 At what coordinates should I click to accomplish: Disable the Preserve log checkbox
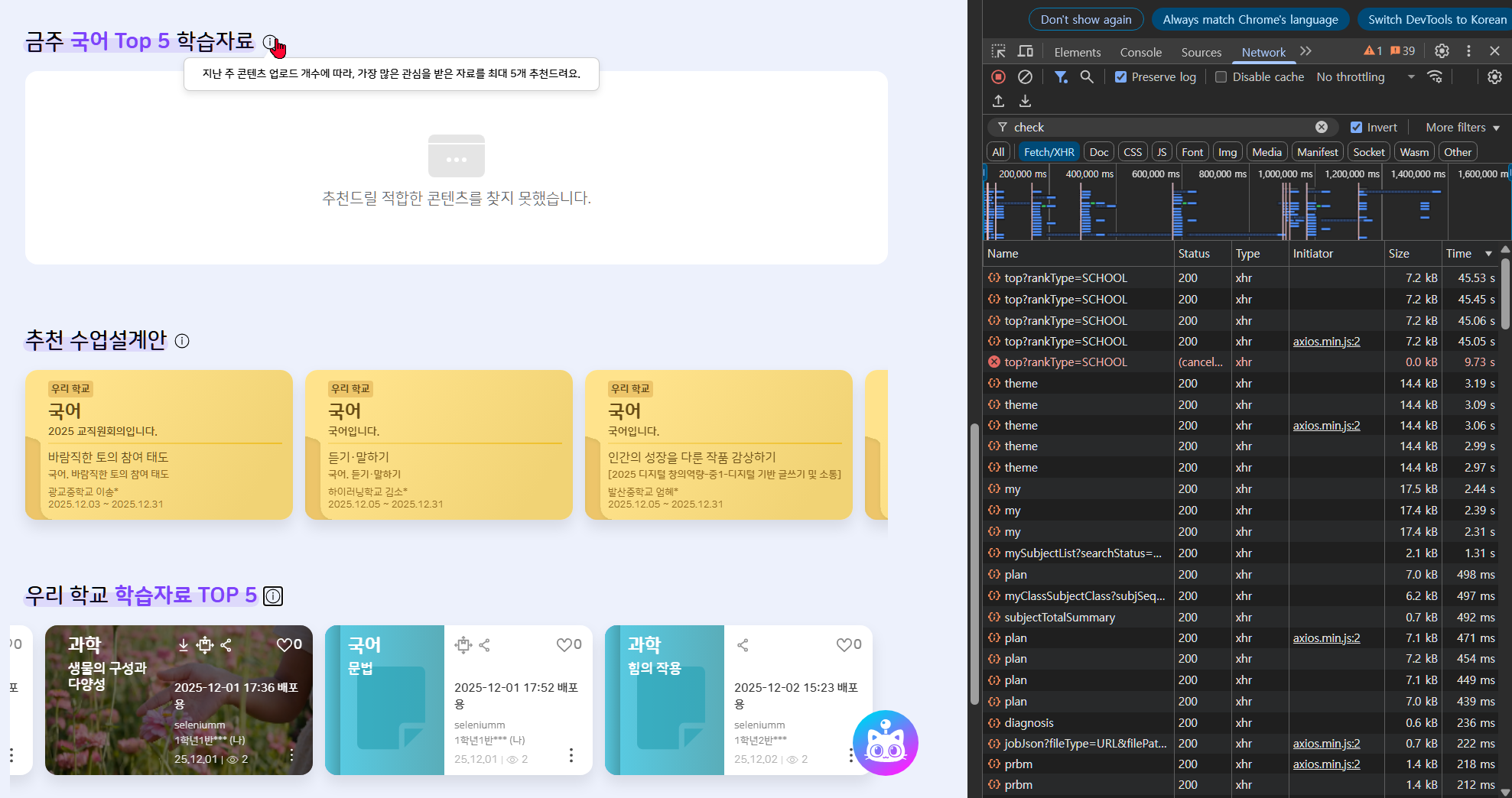tap(1121, 76)
